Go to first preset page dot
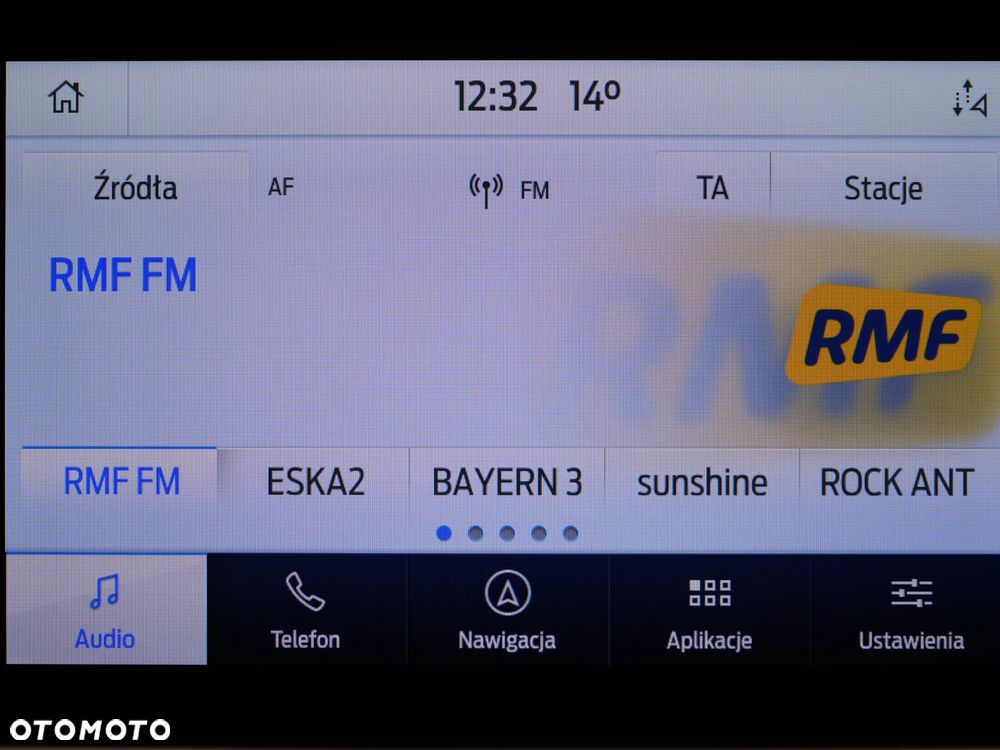Viewport: 1000px width, 750px height. coord(444,533)
